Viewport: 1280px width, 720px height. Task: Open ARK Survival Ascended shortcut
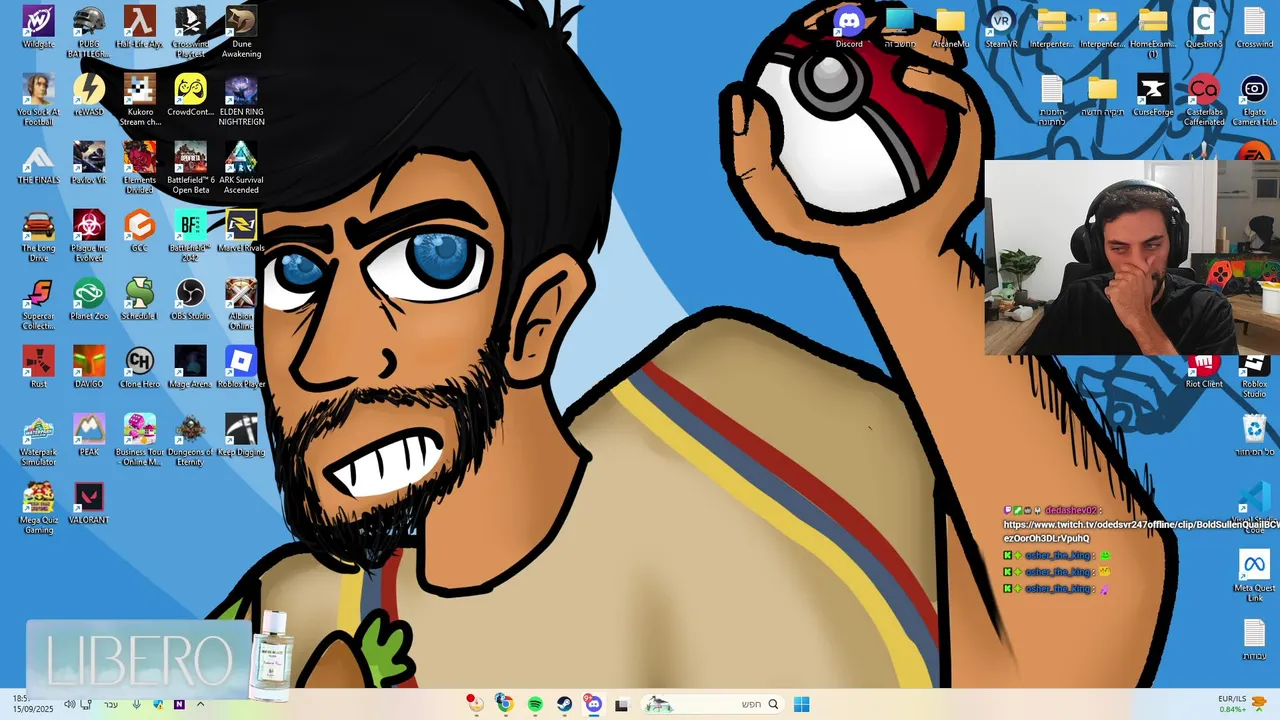(x=241, y=168)
